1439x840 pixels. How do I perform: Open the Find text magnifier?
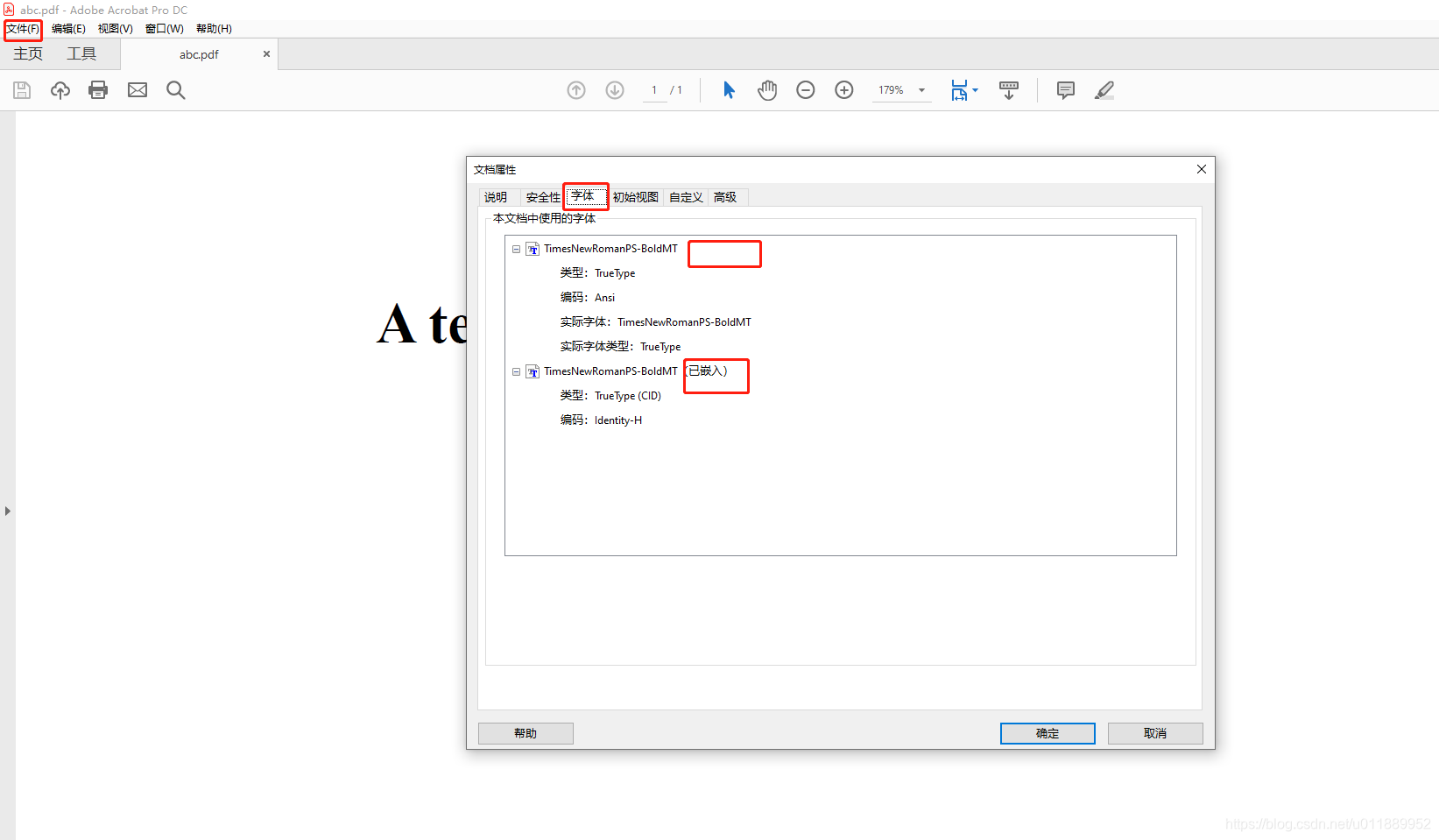(176, 90)
